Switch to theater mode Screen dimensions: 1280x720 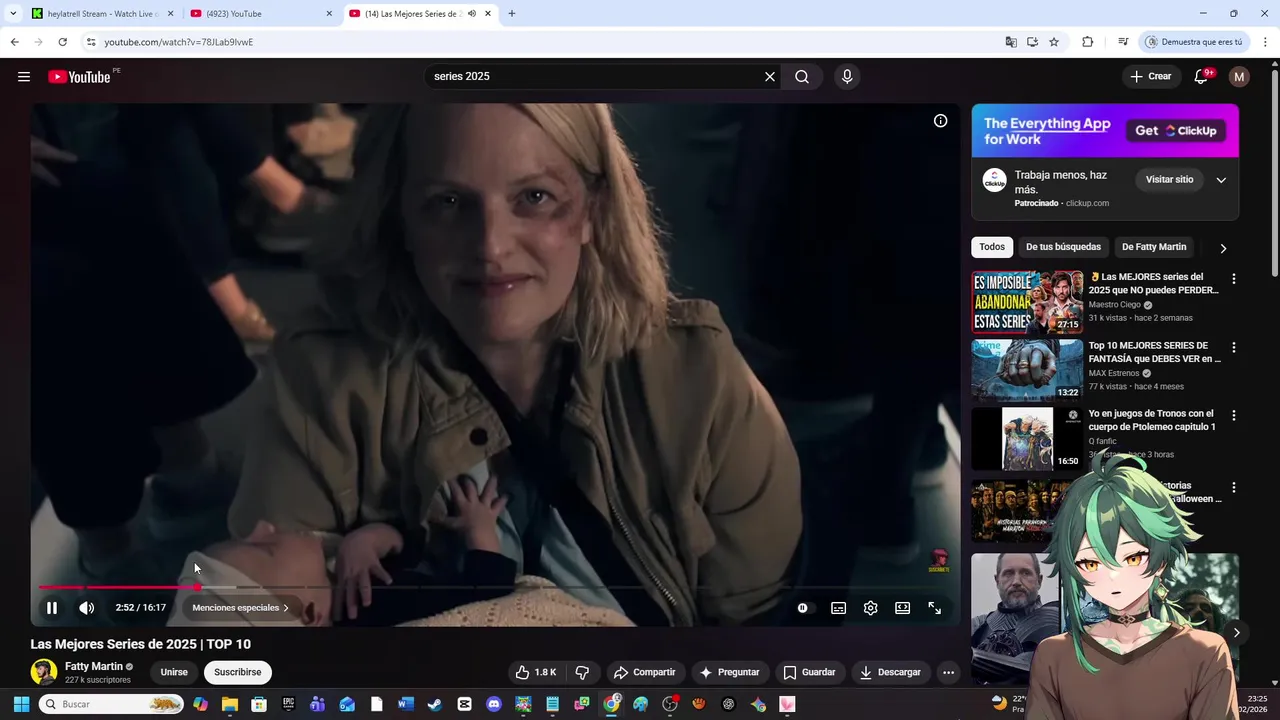point(902,608)
